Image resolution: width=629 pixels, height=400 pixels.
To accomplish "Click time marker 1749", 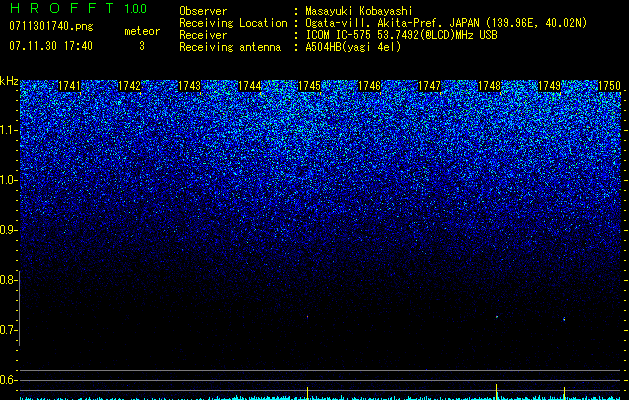I will click(549, 86).
